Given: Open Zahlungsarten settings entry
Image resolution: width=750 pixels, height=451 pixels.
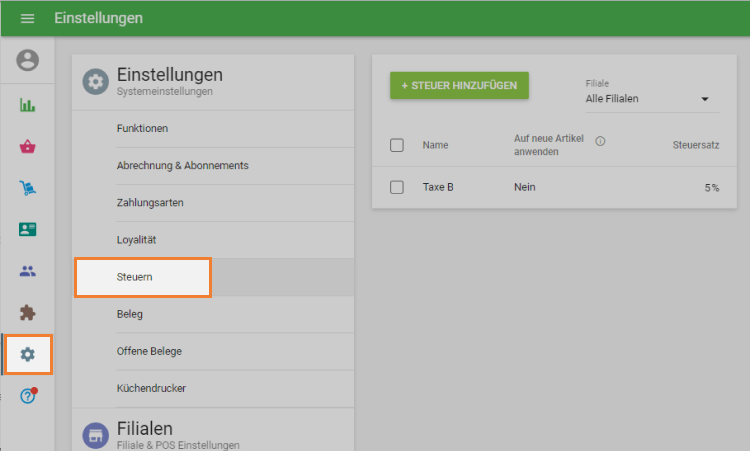Looking at the screenshot, I should point(149,203).
